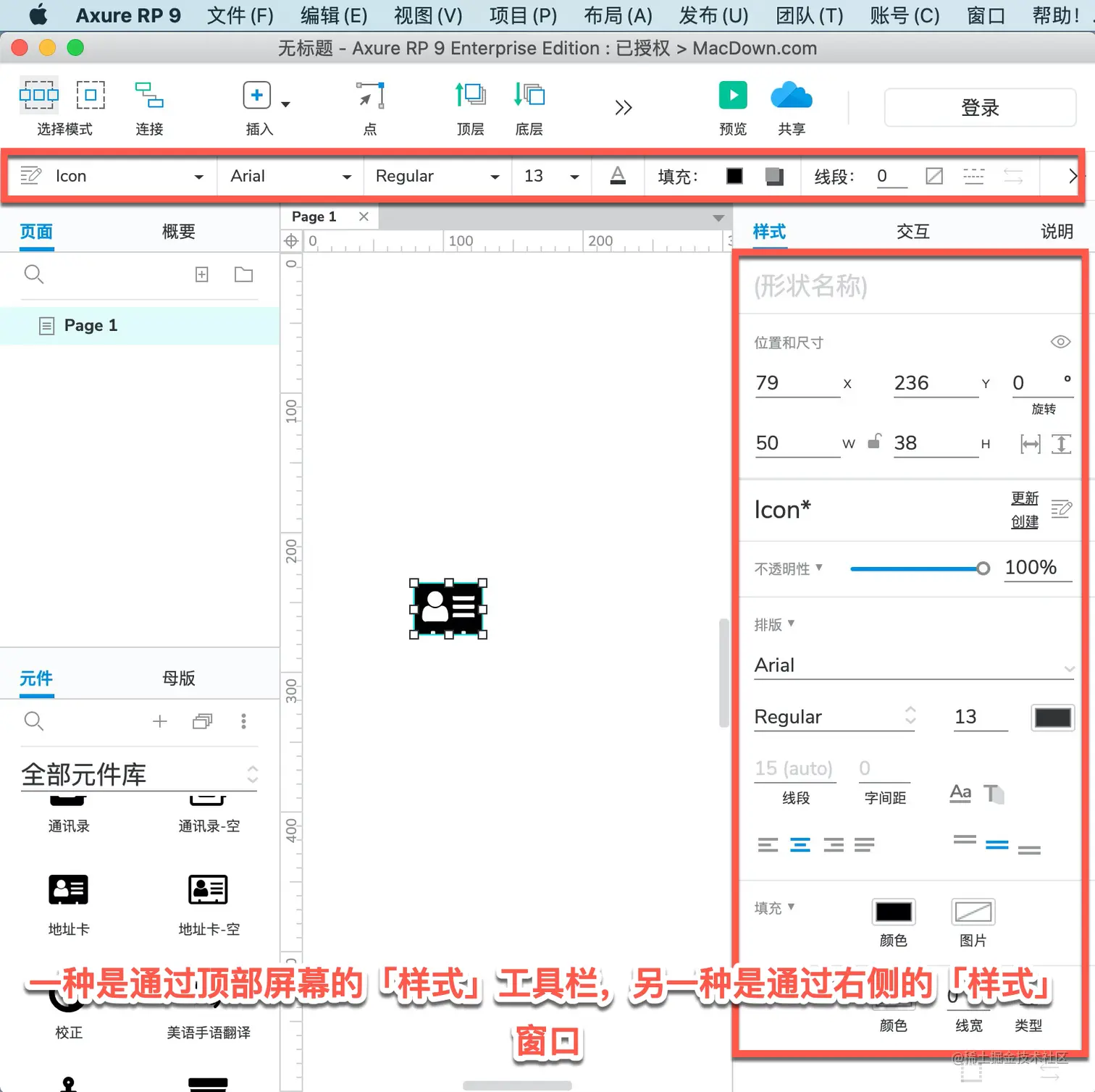Select the 地址卡-空 outline widget

coord(208,889)
